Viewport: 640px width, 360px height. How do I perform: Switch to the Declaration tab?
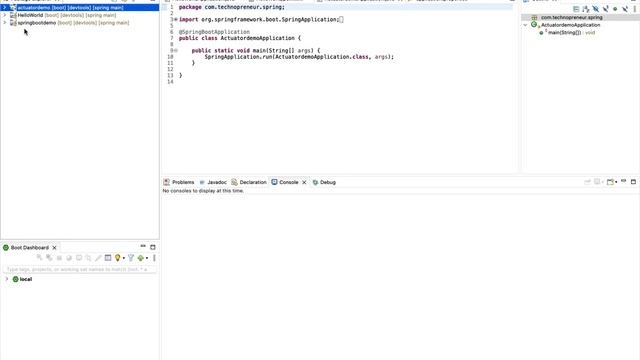tap(249, 182)
